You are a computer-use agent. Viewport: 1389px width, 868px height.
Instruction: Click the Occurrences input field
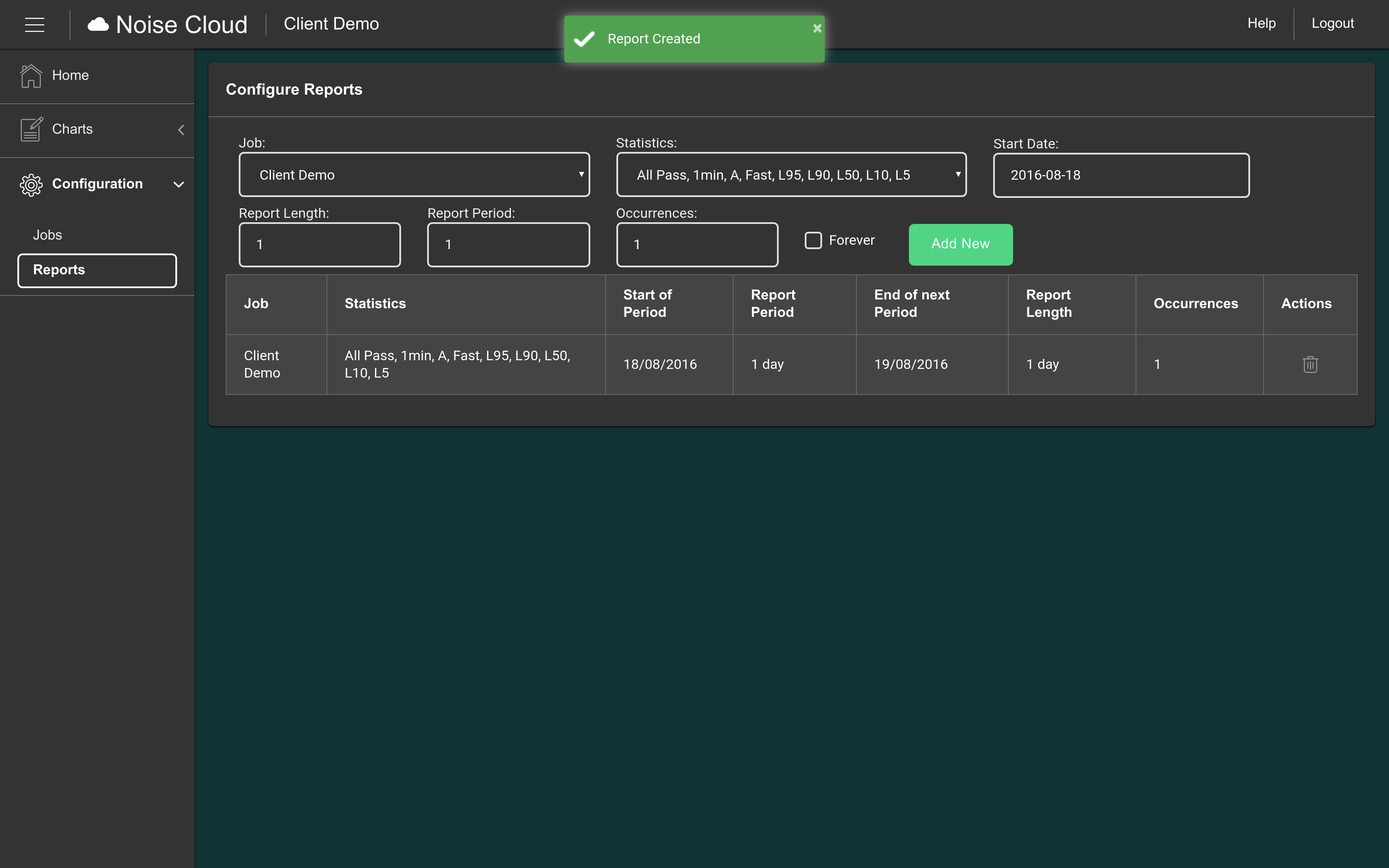pyautogui.click(x=697, y=244)
